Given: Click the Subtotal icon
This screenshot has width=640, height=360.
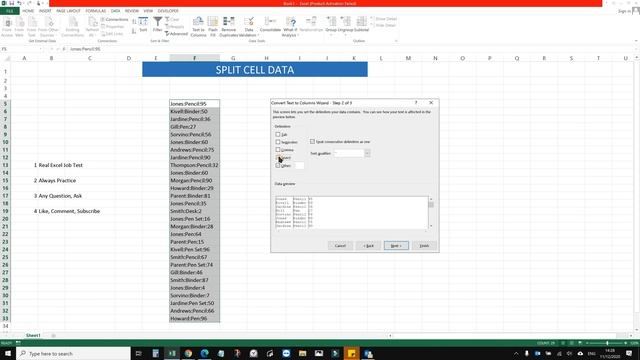Looking at the screenshot, I should point(361,24).
